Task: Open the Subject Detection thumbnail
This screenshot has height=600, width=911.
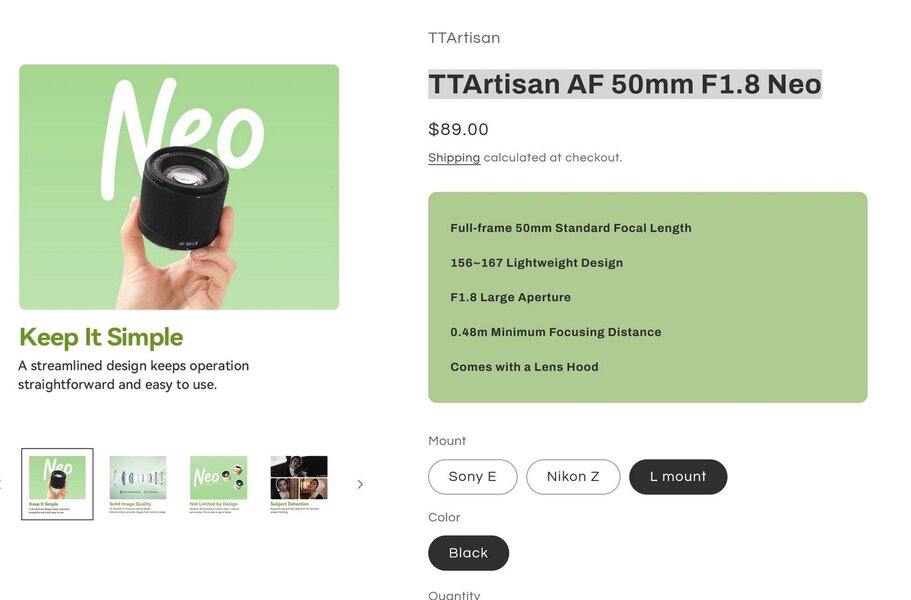Action: (x=299, y=484)
